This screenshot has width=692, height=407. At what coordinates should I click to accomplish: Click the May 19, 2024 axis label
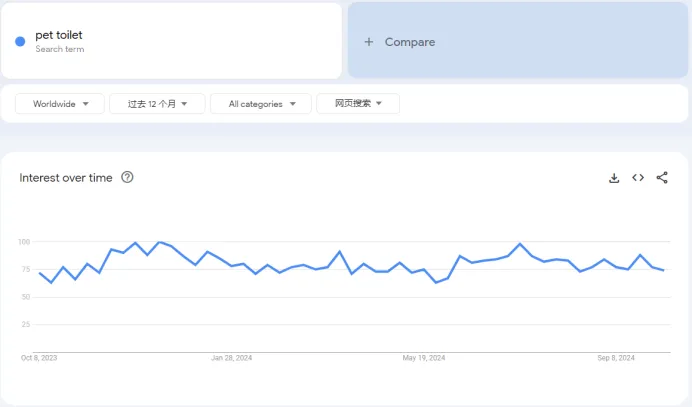[424, 358]
